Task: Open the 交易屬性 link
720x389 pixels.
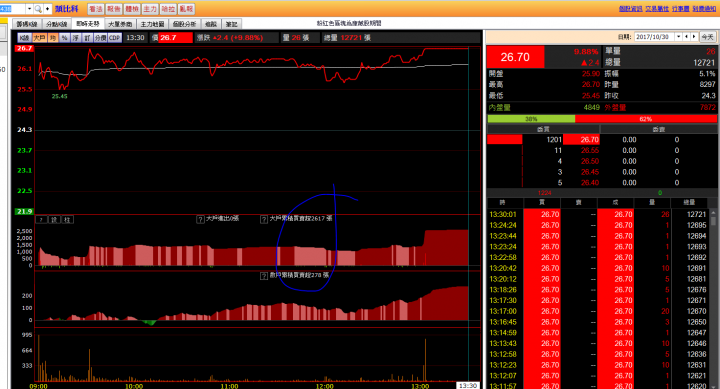Action: [x=657, y=9]
